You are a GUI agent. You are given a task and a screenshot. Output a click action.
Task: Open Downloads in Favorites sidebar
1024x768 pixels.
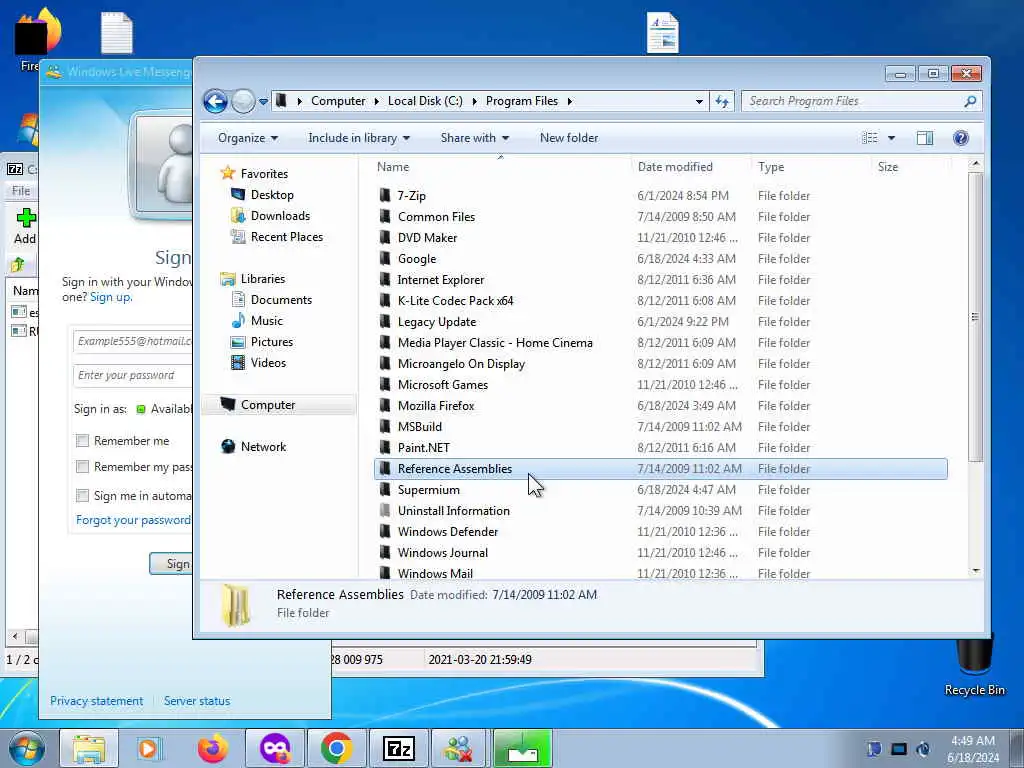pos(270,216)
